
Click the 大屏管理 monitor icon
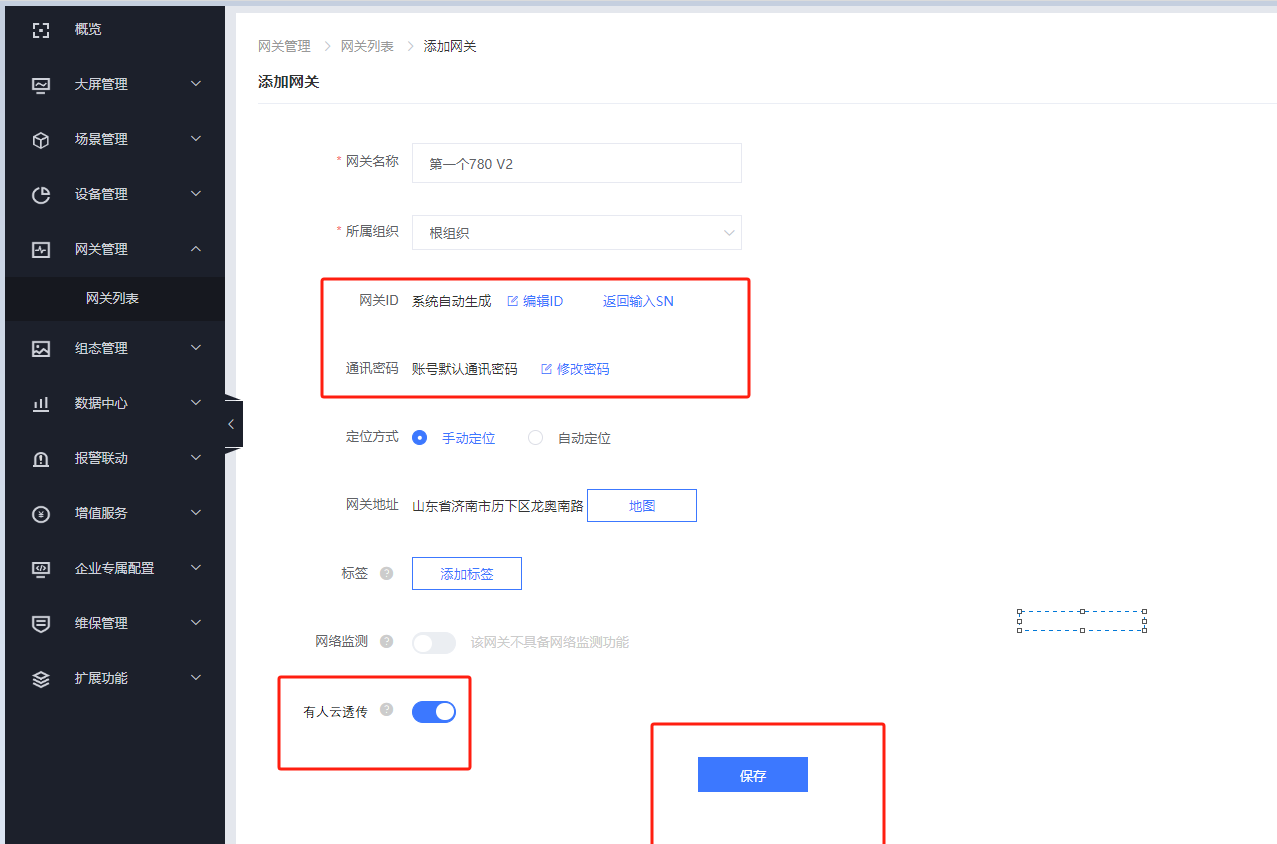tap(41, 85)
